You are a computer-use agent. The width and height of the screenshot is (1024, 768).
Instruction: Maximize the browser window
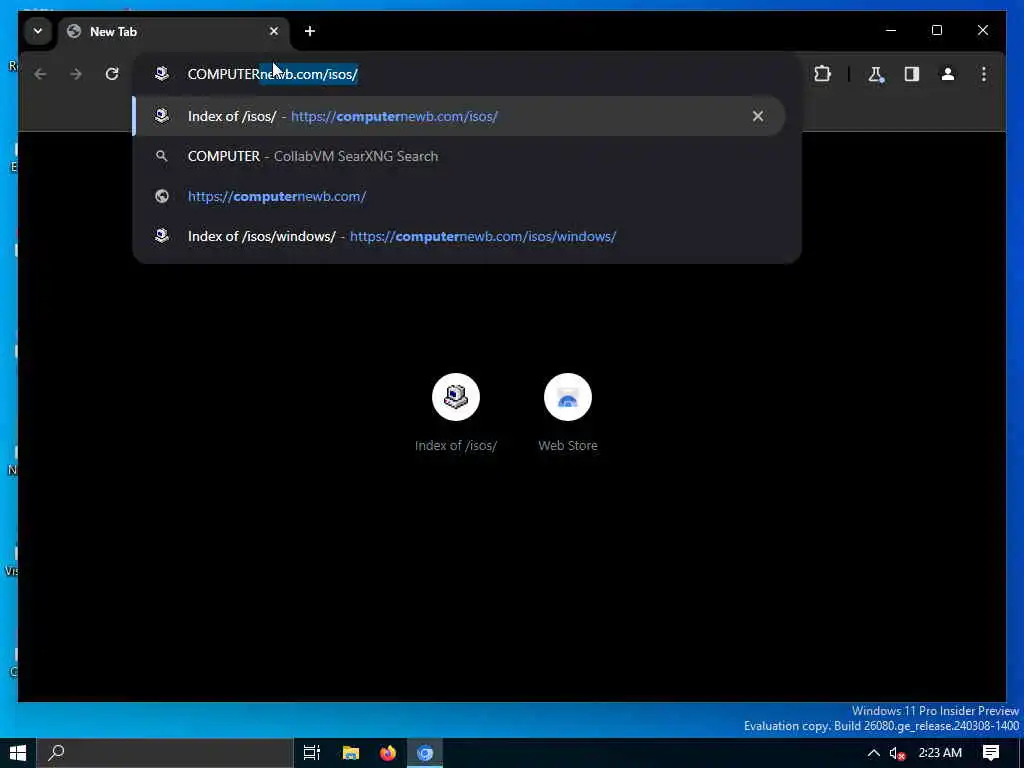click(x=936, y=30)
